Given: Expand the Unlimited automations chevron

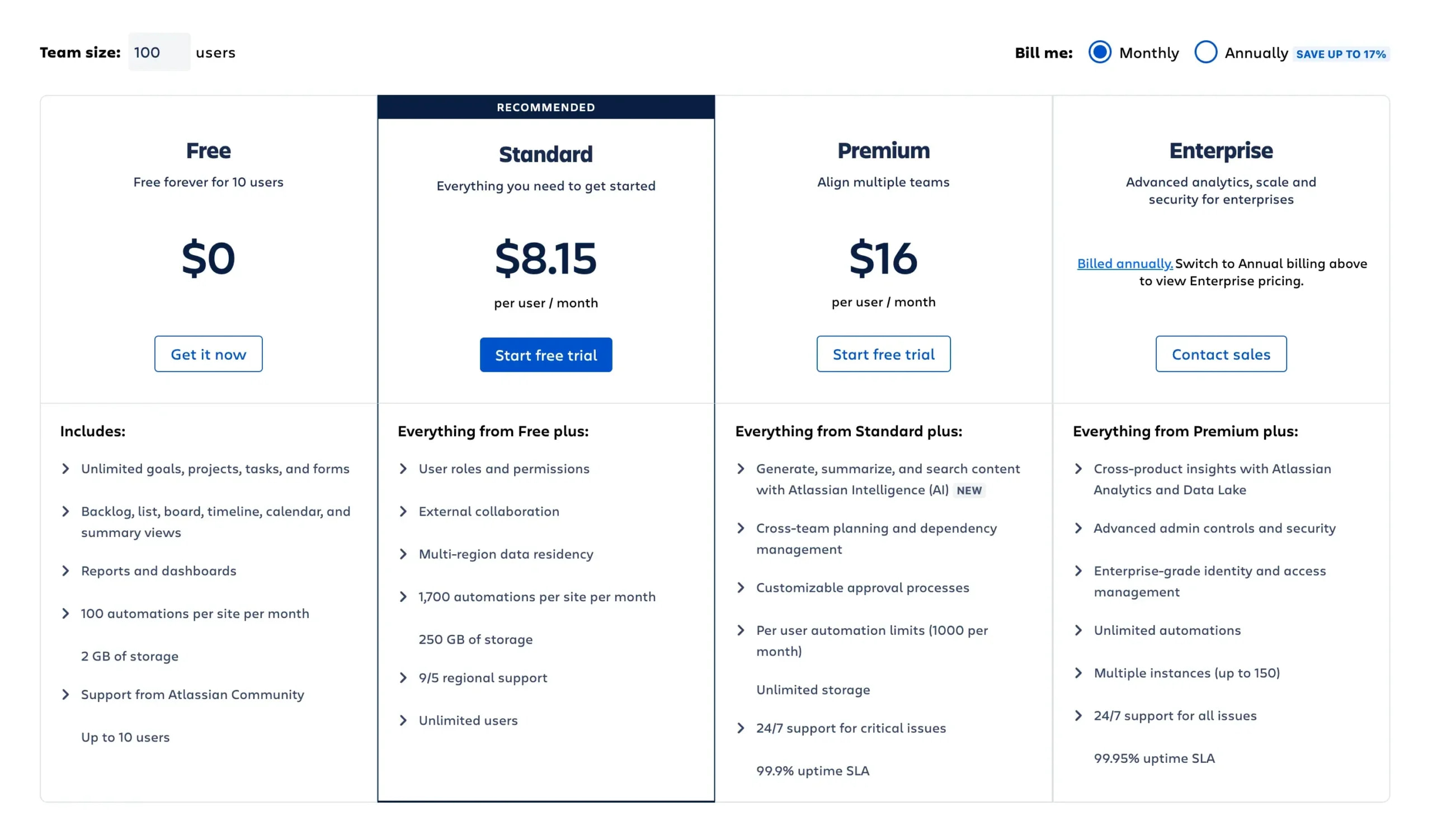Looking at the screenshot, I should 1078,630.
